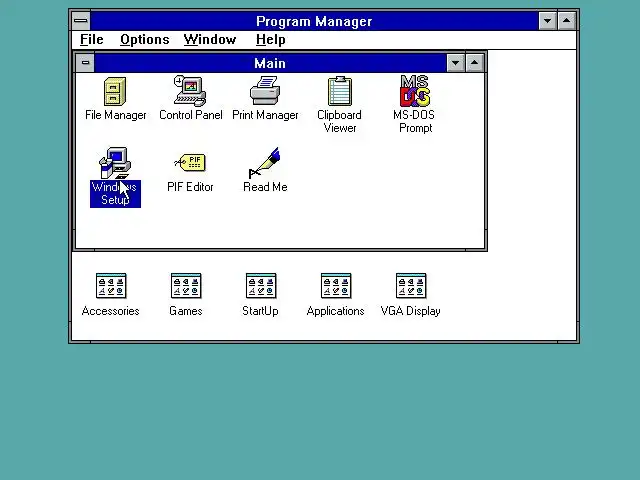This screenshot has height=480, width=640.
Task: Open the File menu
Action: (92, 40)
